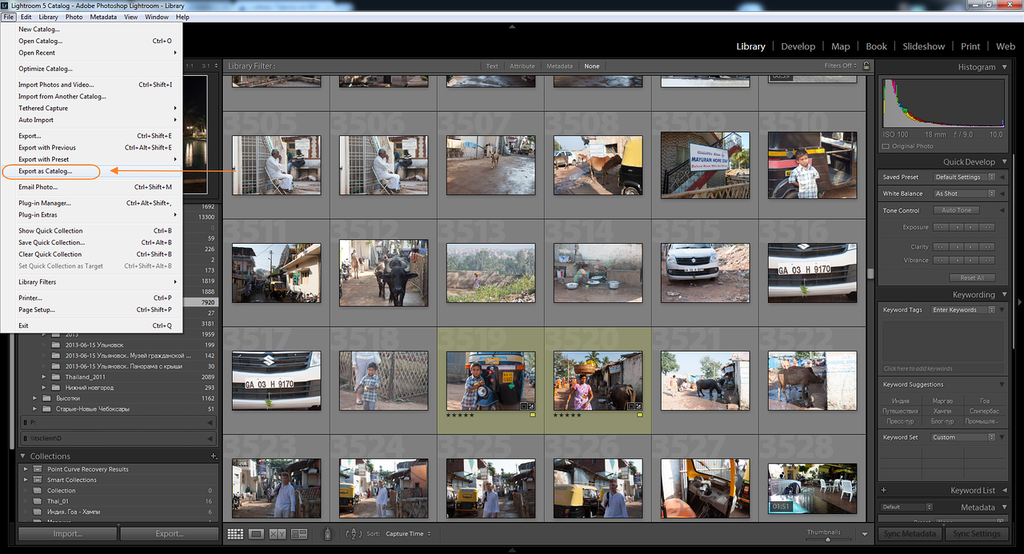Collapse the Collections panel header triangle
This screenshot has height=554, width=1024.
pos(23,456)
